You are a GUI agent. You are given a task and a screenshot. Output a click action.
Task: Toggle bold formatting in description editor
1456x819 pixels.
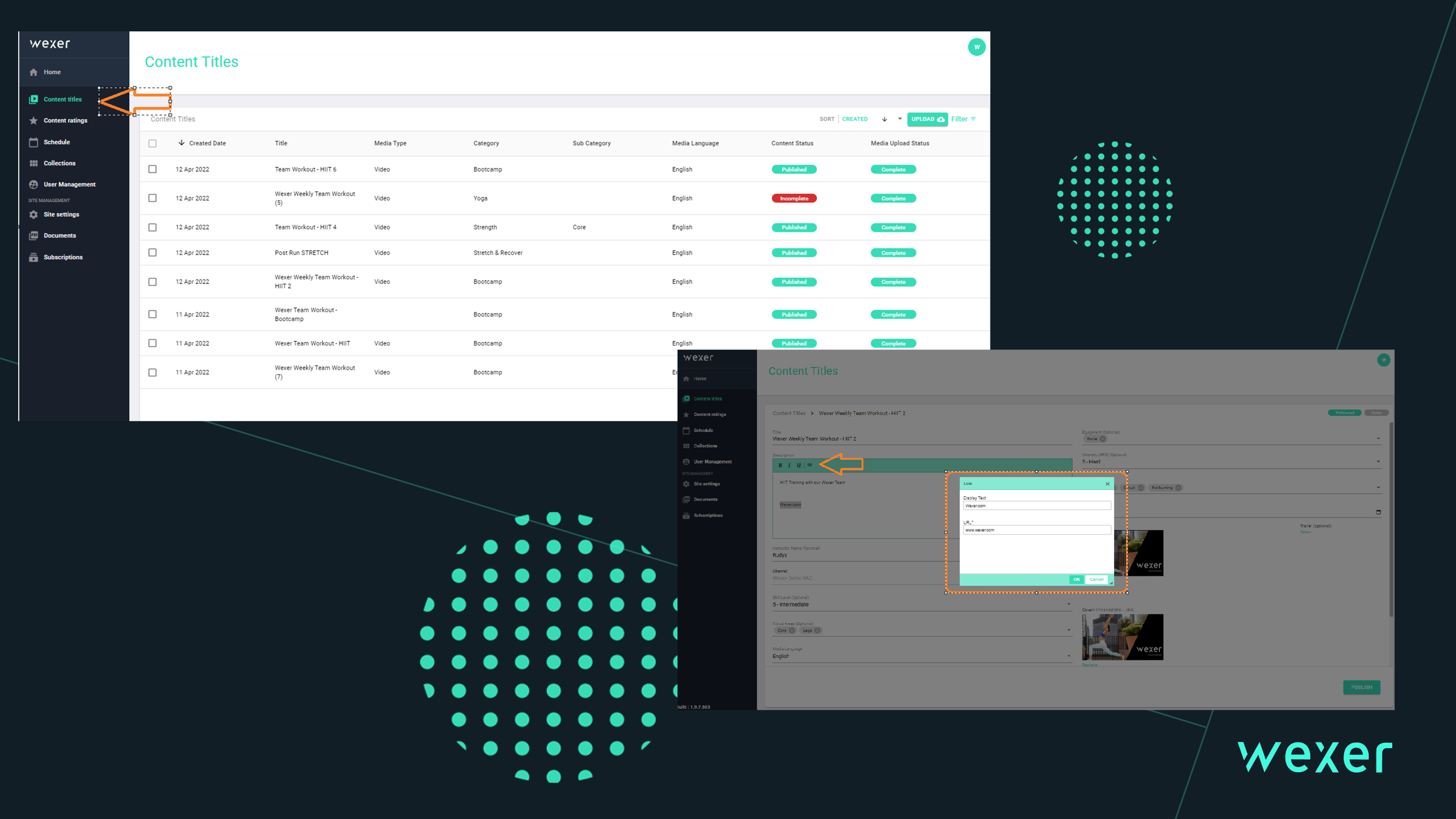tap(780, 465)
